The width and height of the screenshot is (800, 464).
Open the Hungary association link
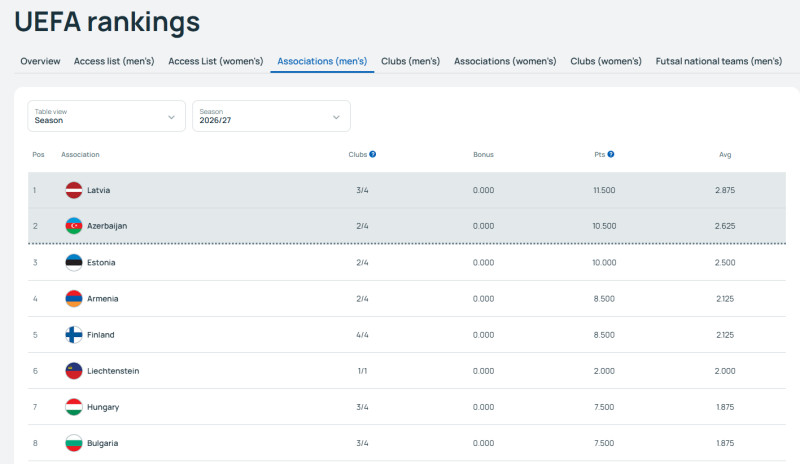tap(103, 407)
